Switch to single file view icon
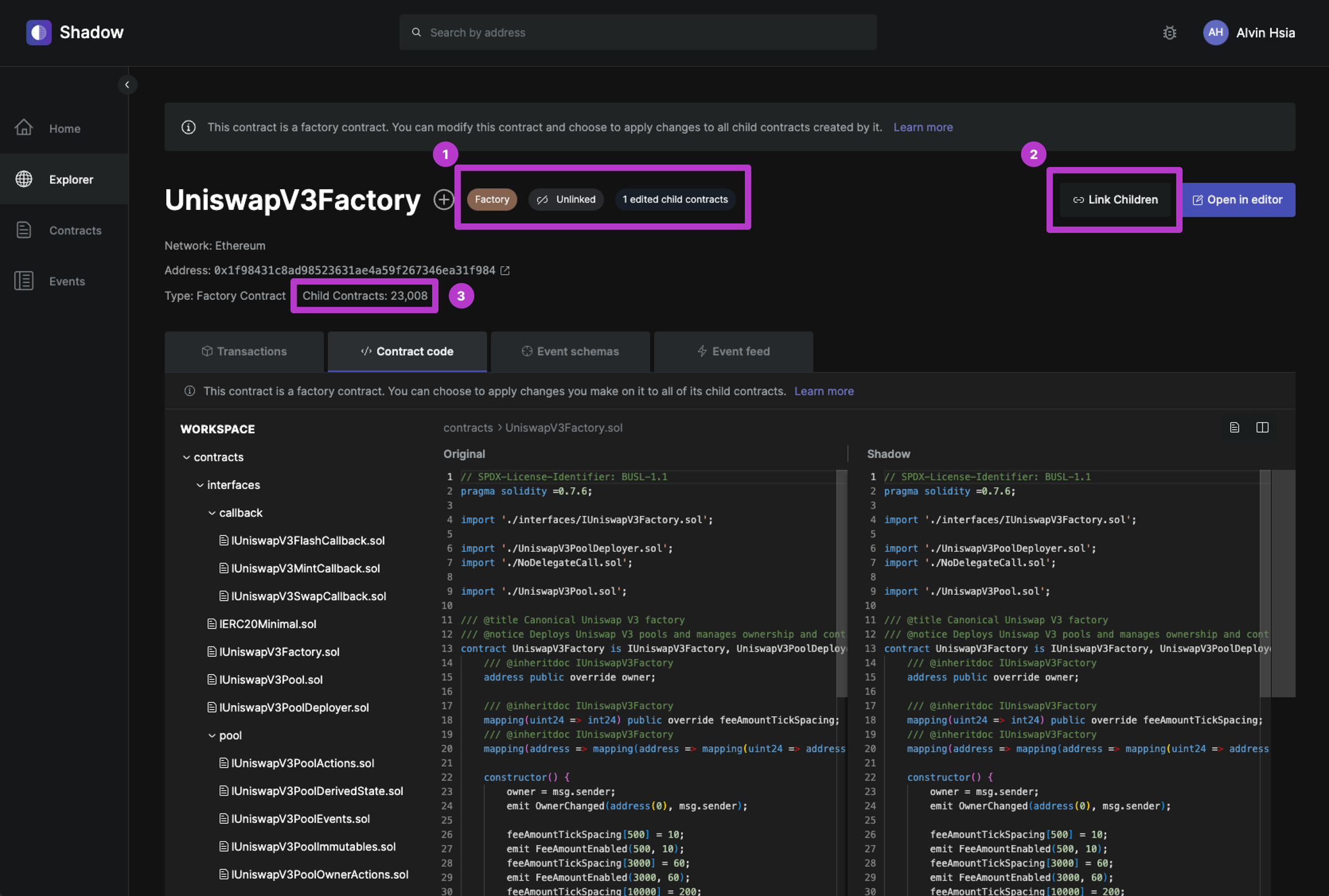Image resolution: width=1329 pixels, height=896 pixels. [1234, 427]
